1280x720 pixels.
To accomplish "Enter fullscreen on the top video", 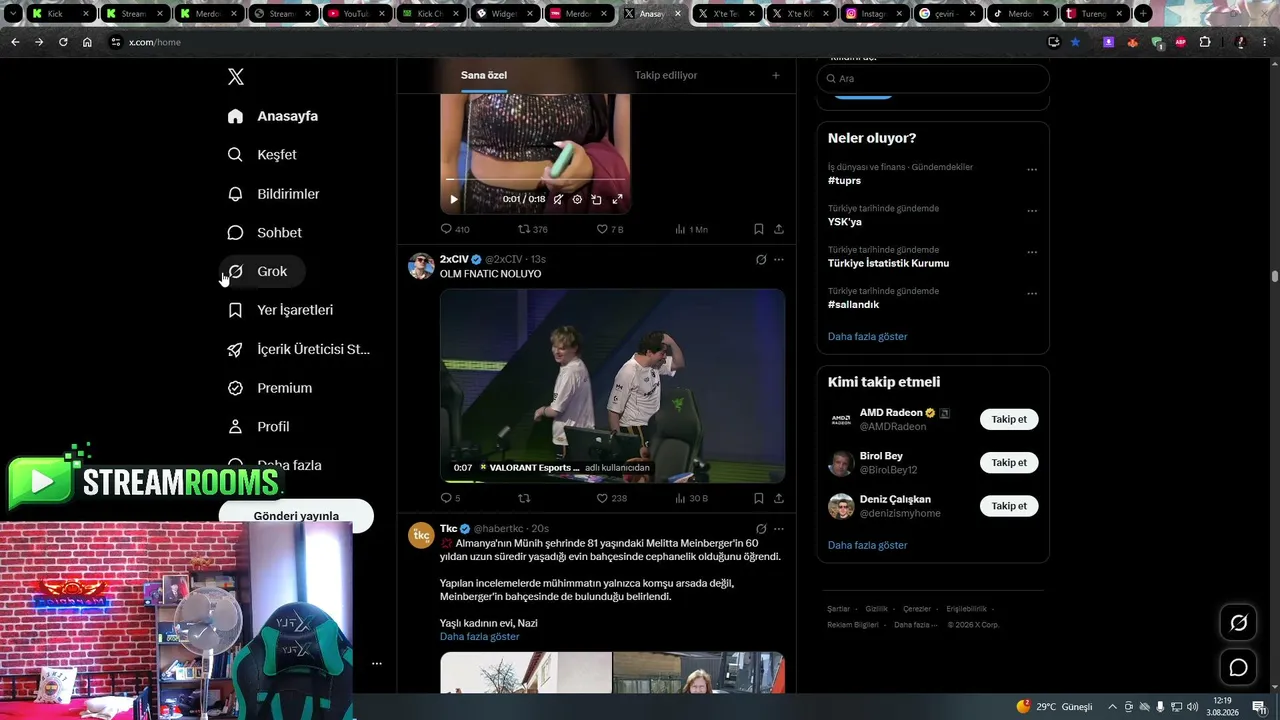I will [617, 199].
